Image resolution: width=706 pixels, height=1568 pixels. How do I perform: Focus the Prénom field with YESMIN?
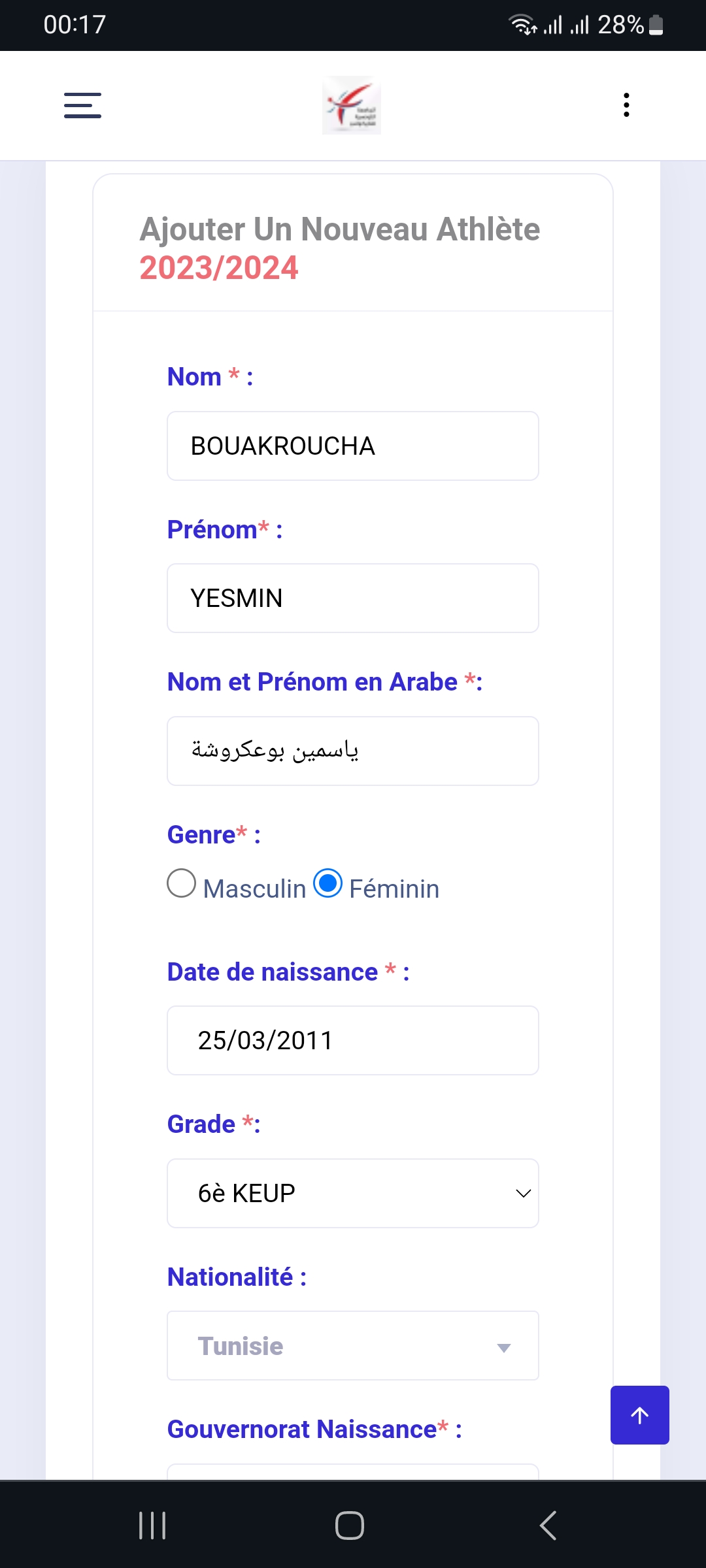click(353, 598)
